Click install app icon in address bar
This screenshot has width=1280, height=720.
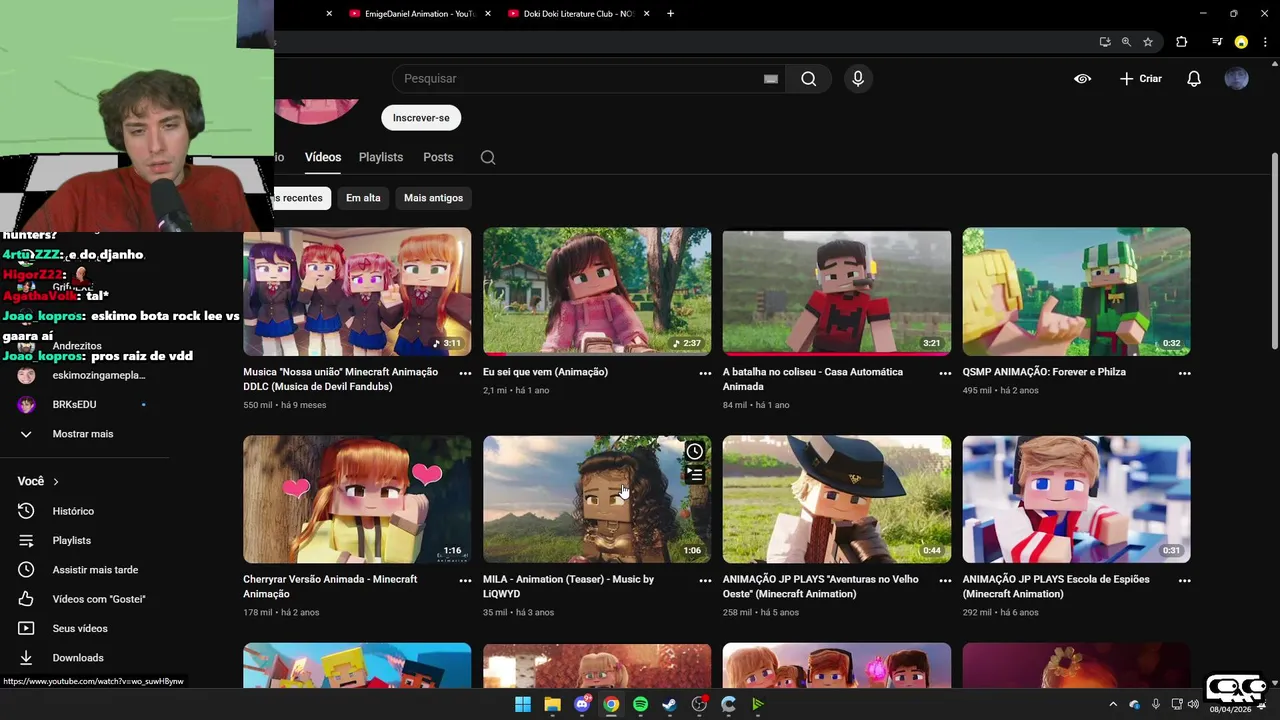point(1104,42)
